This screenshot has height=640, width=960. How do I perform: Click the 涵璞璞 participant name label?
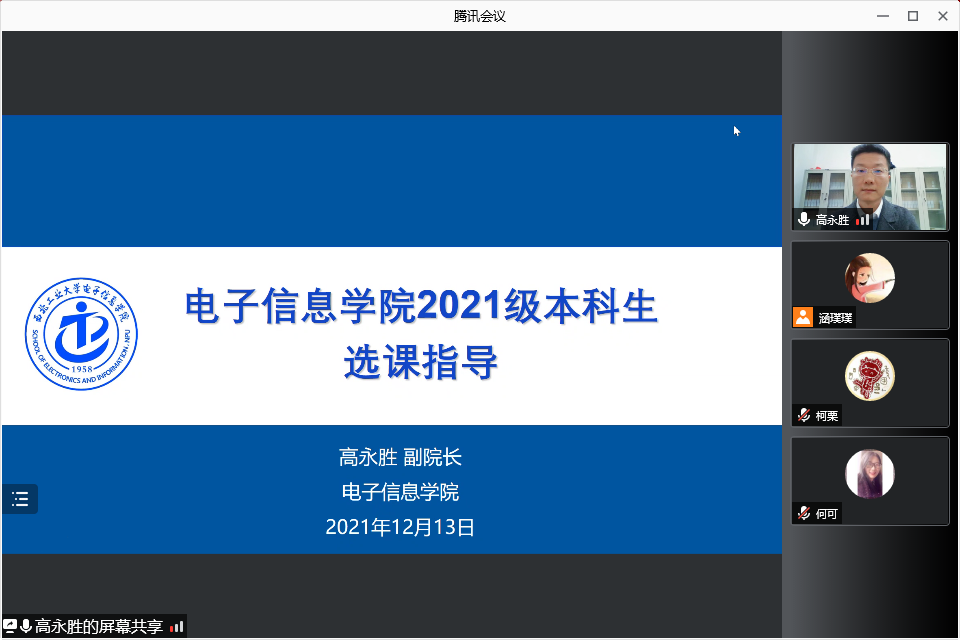point(835,318)
